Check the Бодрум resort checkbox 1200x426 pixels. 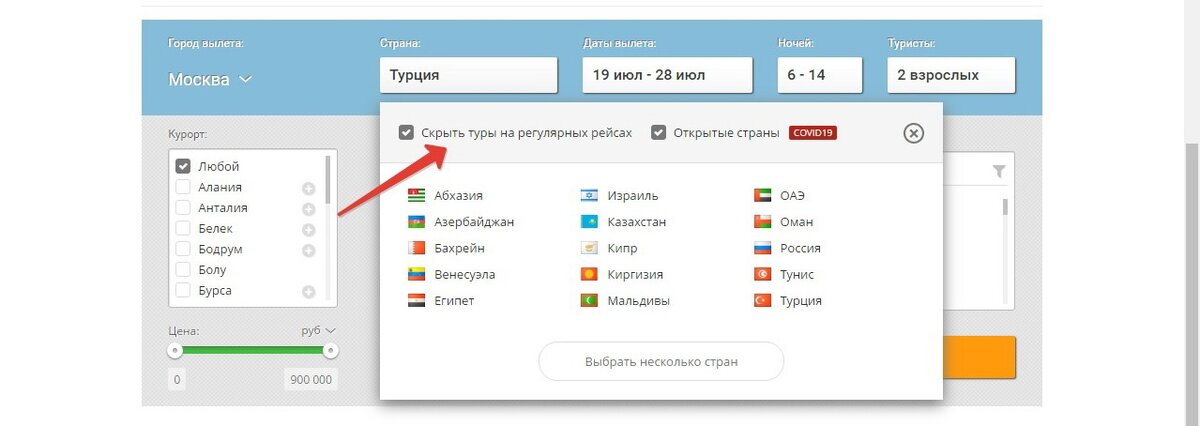[183, 249]
